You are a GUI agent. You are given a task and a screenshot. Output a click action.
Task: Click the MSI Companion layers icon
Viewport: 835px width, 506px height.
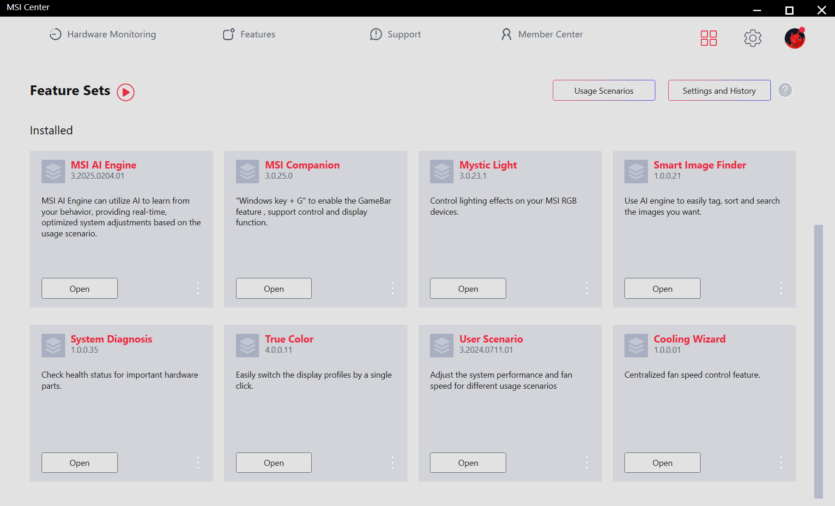pos(248,172)
